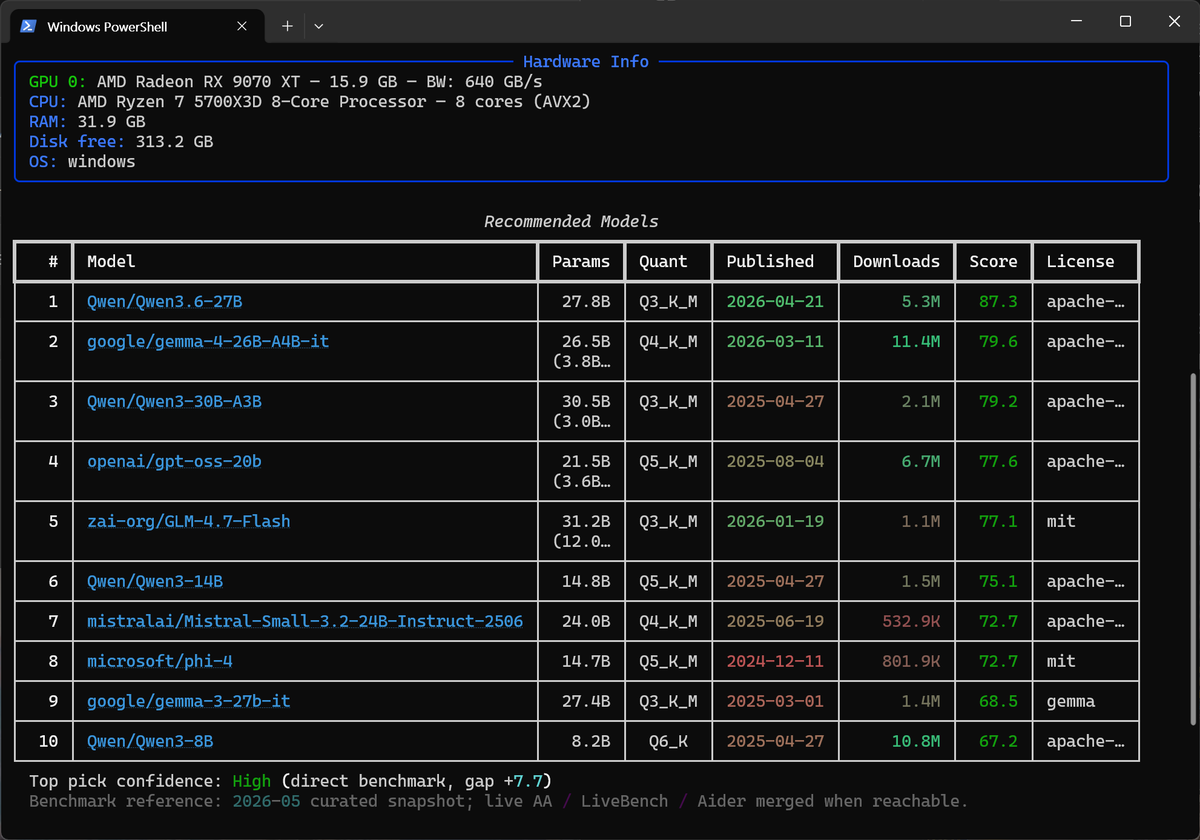1200x840 pixels.
Task: Click the Top pick confidence line
Action: point(290,781)
